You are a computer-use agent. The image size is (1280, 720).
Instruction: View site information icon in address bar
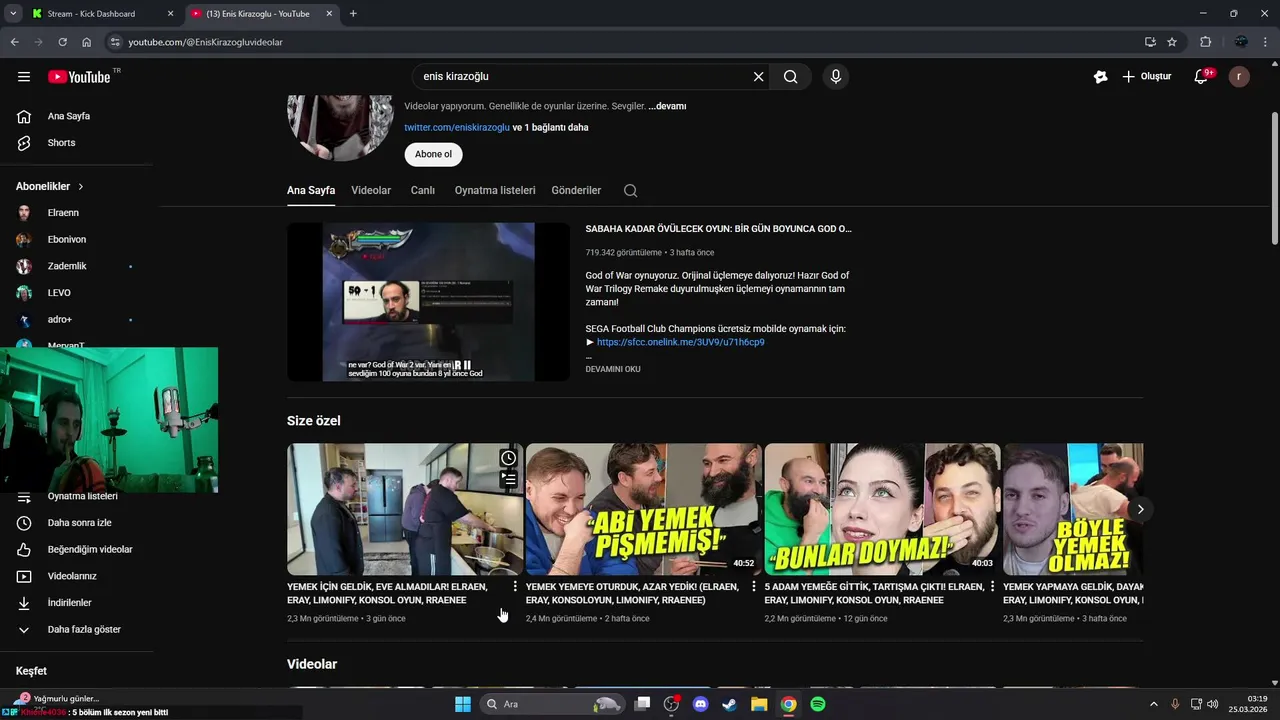(115, 42)
